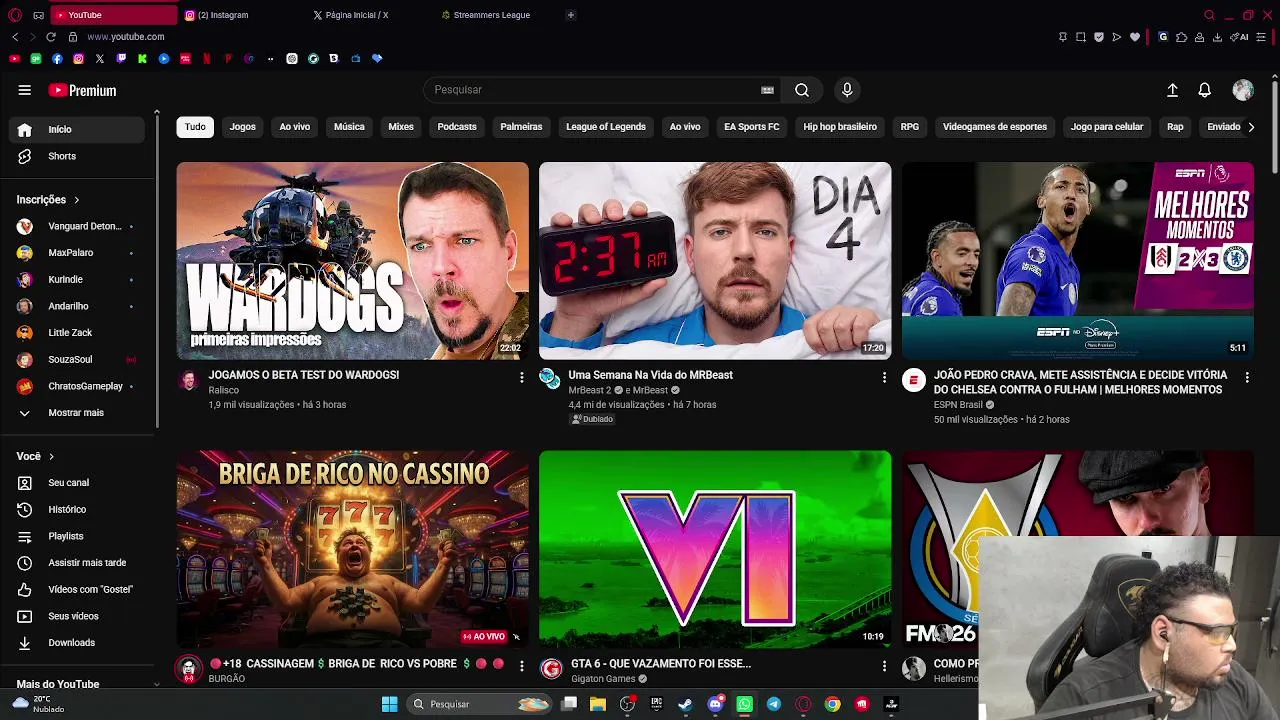Viewport: 1280px width, 720px height.
Task: Open WhatsApp from the taskbar
Action: (x=744, y=704)
